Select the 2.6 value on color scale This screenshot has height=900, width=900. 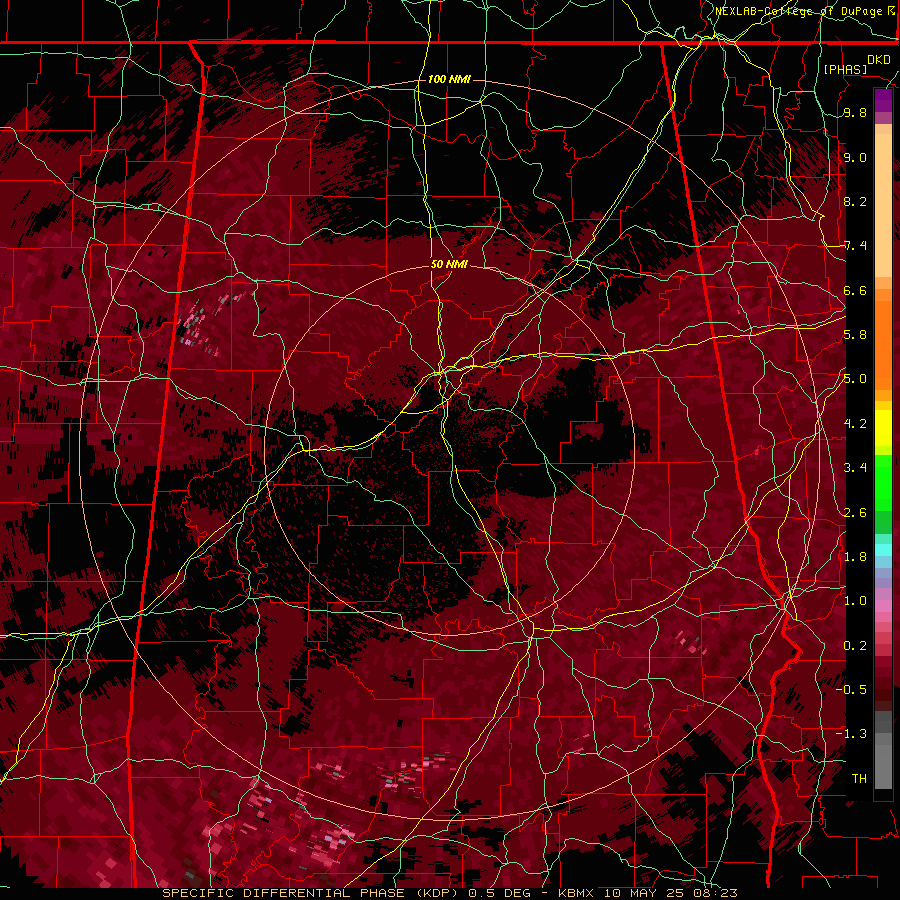click(855, 513)
